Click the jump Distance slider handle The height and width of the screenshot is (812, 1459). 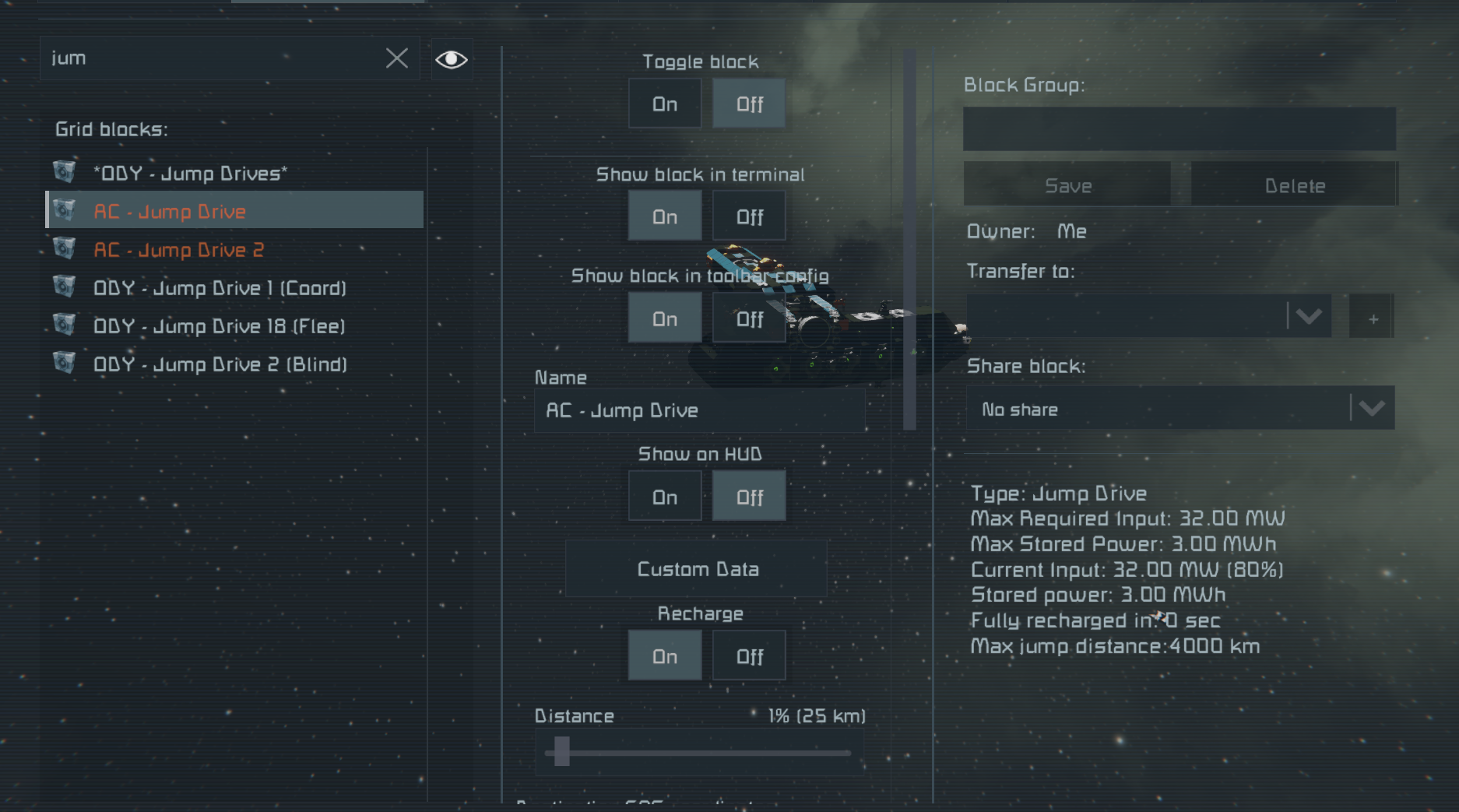click(561, 752)
